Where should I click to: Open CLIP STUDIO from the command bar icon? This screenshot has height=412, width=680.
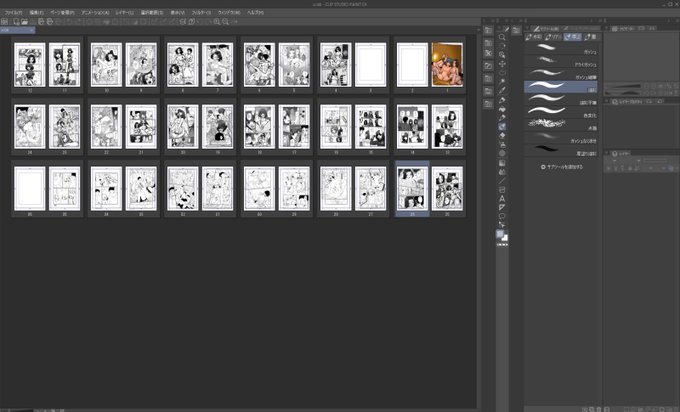4,21
